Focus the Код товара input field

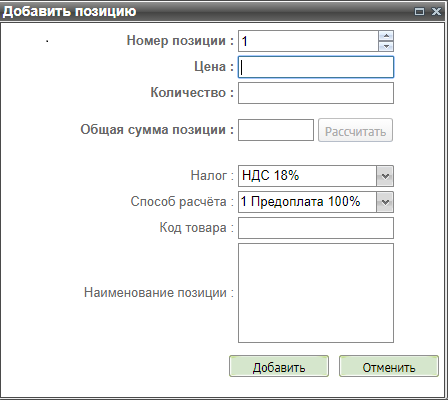tap(316, 228)
